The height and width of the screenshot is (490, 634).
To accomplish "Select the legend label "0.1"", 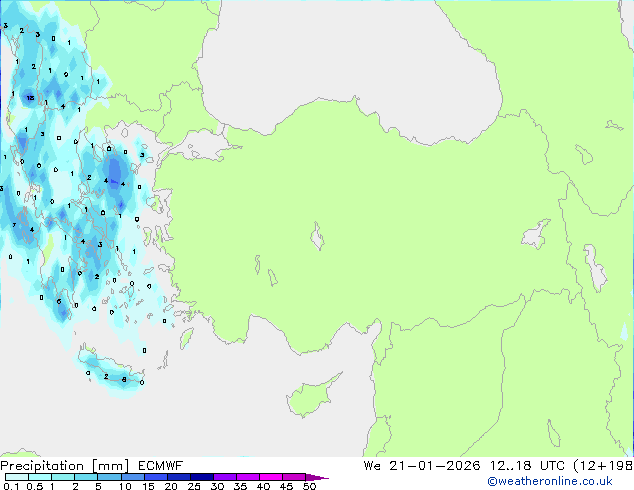I will [x=11, y=486].
